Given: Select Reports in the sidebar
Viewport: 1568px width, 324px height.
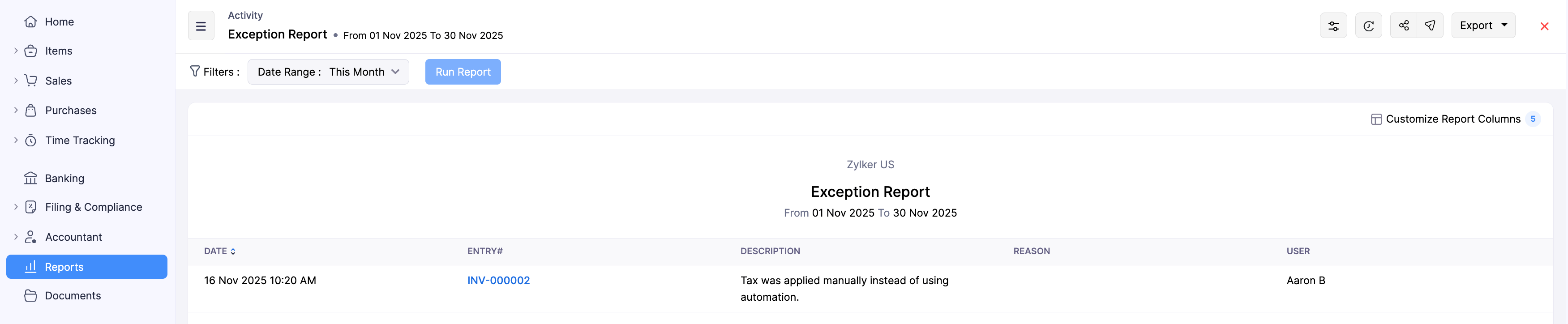Looking at the screenshot, I should tap(64, 267).
